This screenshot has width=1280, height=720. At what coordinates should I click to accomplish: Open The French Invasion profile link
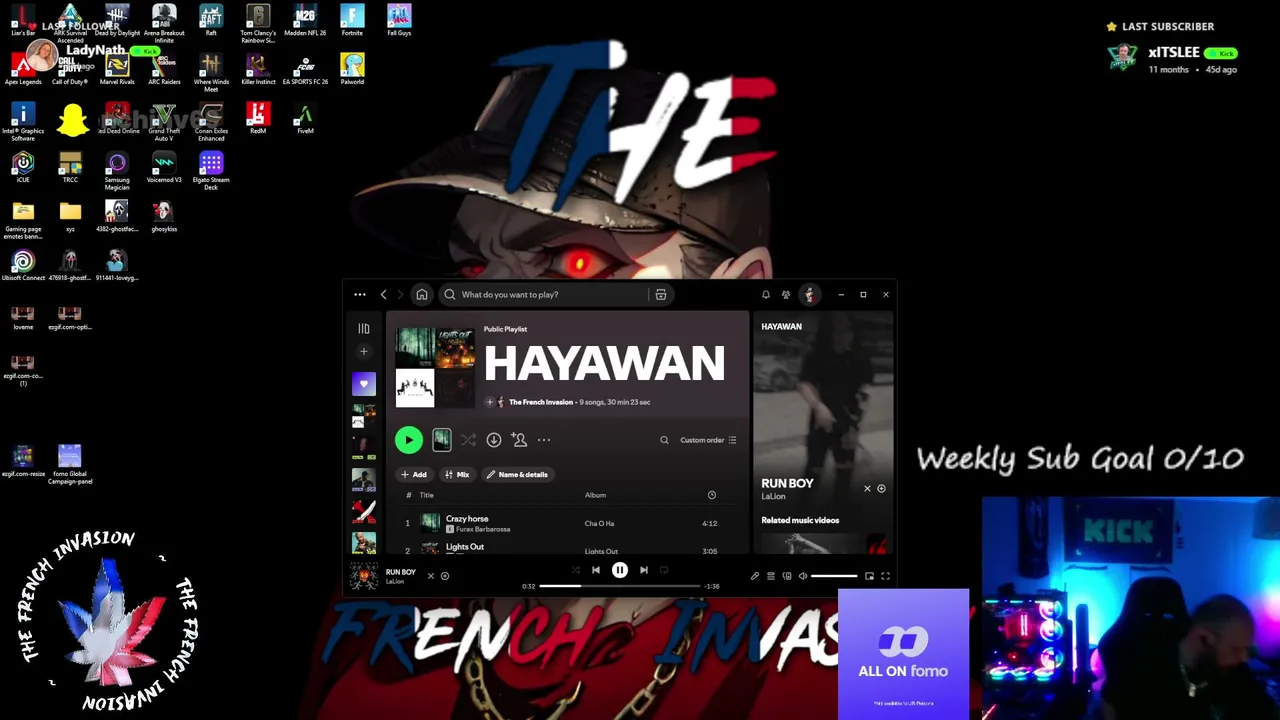[x=541, y=402]
